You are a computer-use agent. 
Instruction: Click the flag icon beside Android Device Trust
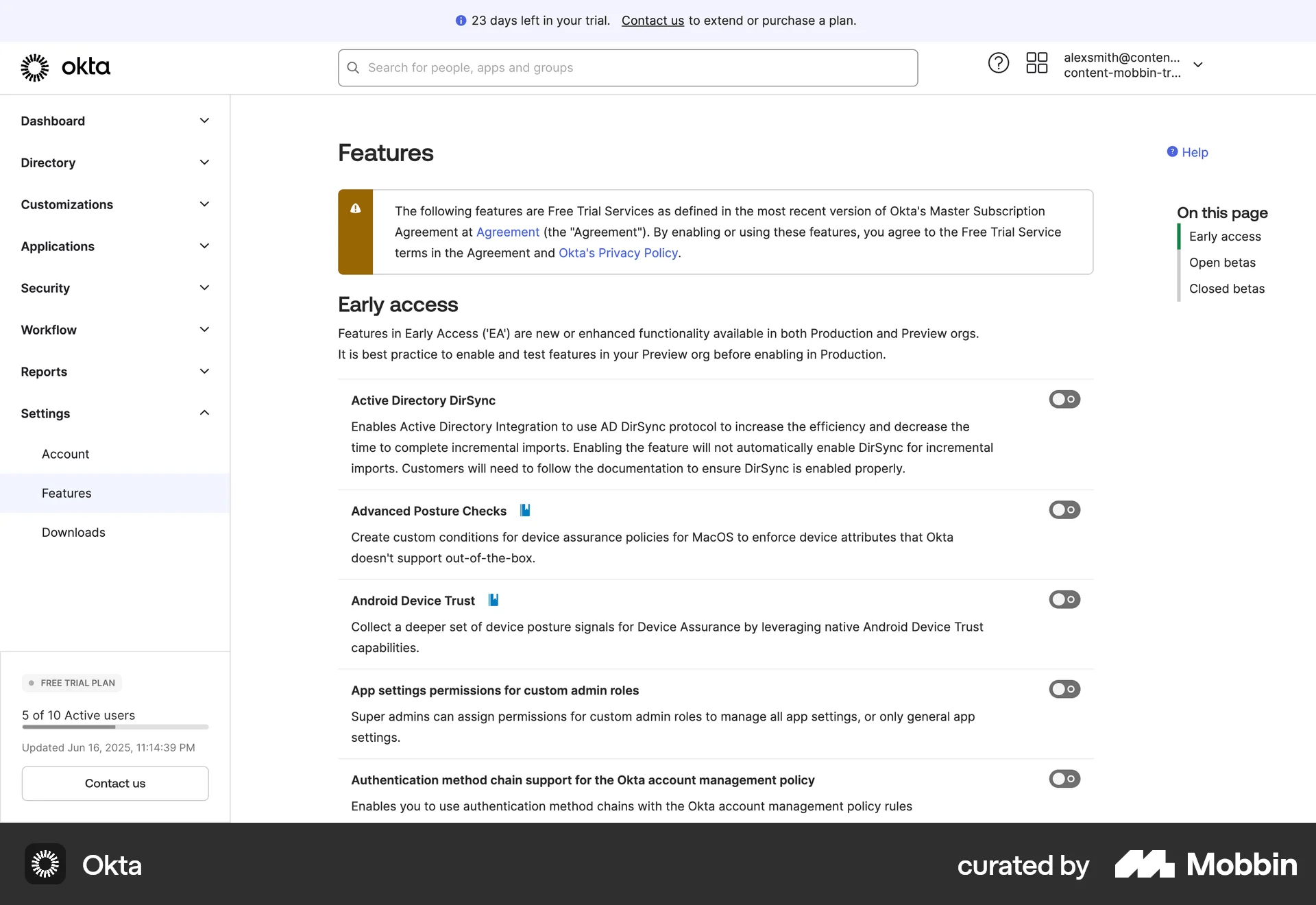coord(493,600)
